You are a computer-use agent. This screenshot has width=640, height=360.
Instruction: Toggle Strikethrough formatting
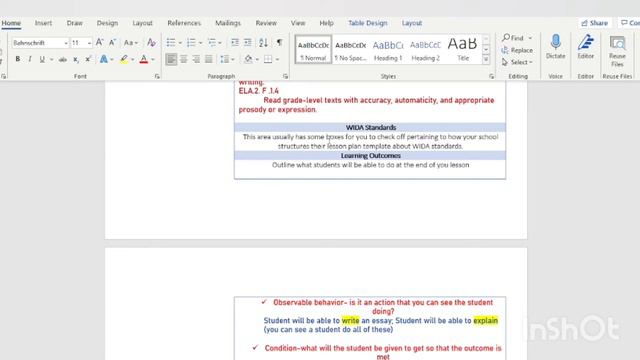click(62, 60)
